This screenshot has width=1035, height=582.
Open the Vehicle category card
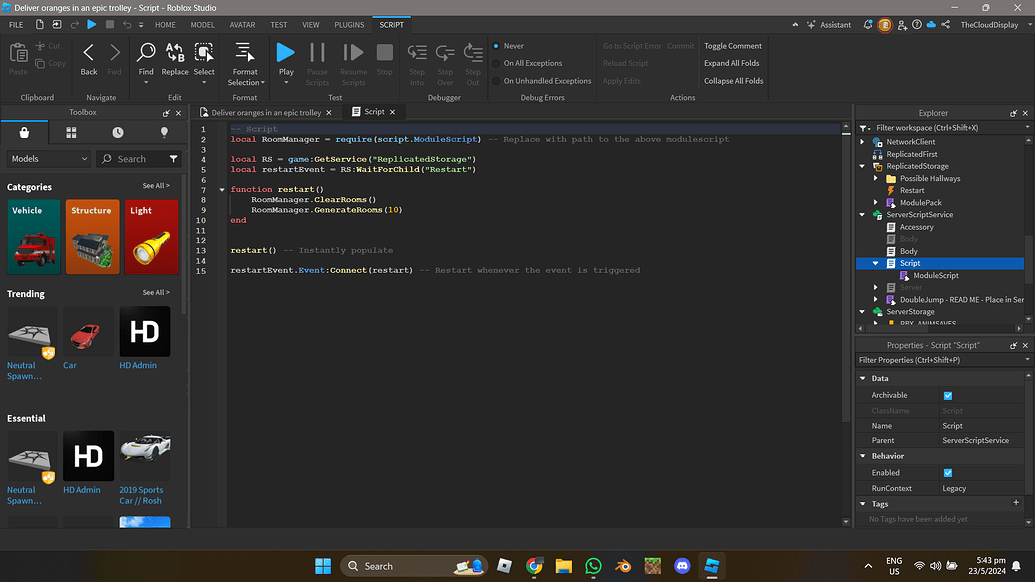(x=34, y=237)
